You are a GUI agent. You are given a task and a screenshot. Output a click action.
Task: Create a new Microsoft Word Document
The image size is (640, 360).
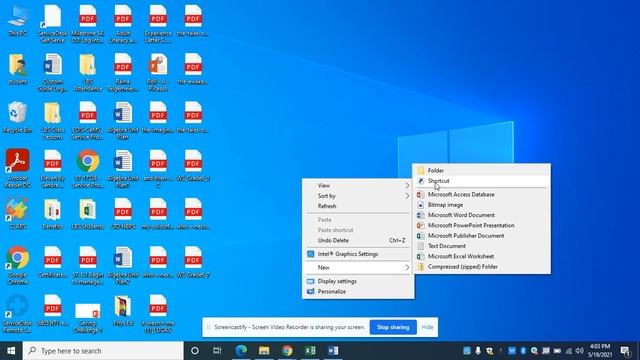tap(481, 215)
